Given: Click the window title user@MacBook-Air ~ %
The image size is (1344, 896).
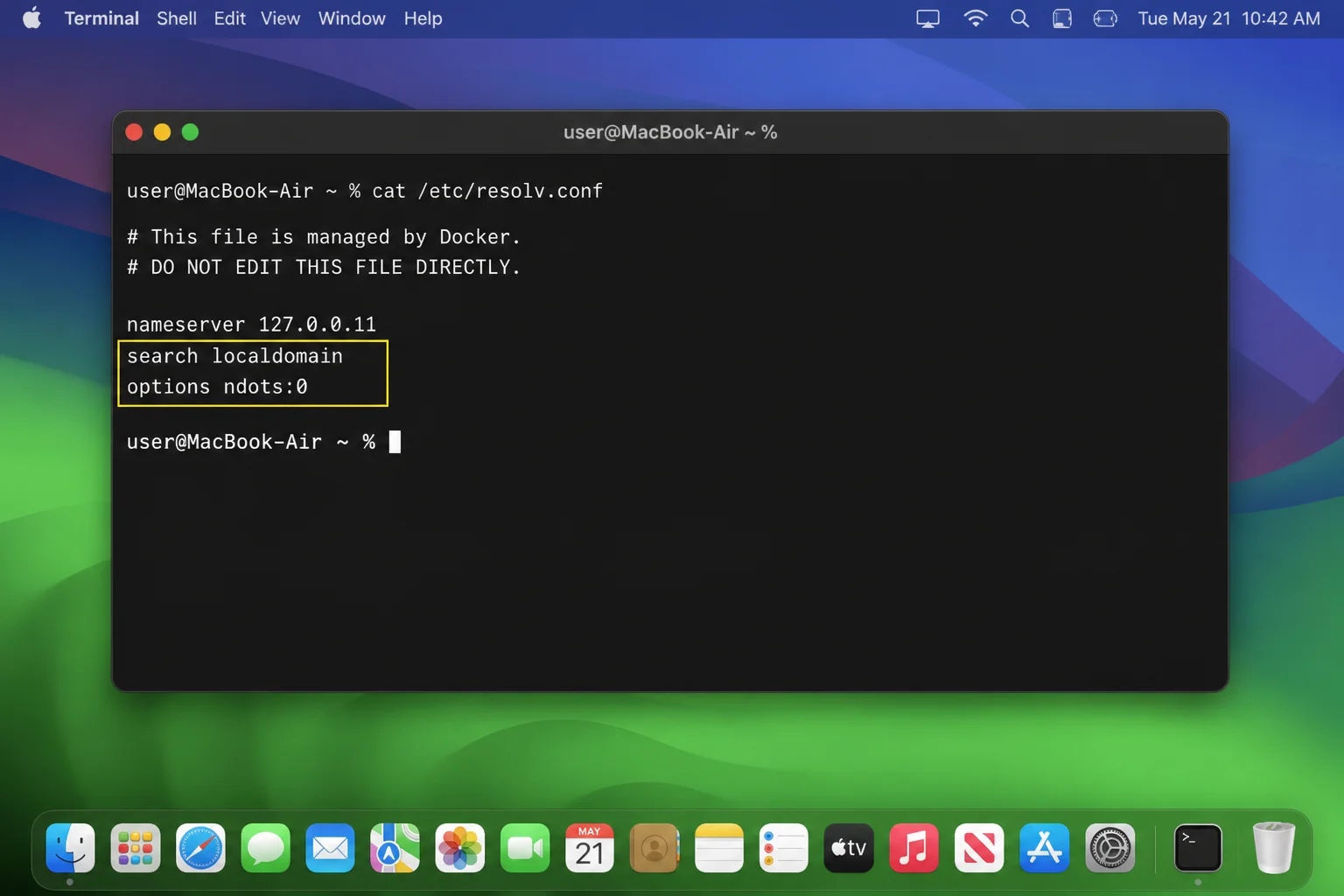Looking at the screenshot, I should tap(670, 132).
